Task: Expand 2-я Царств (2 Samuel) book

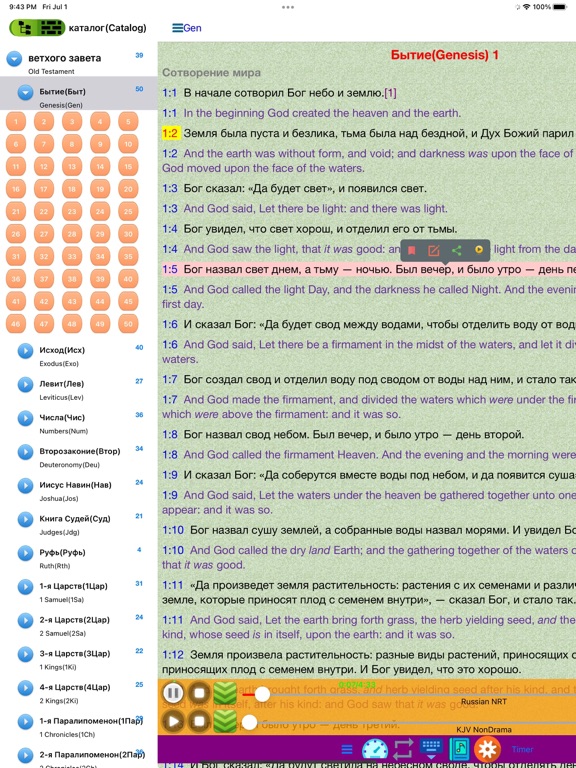Action: pos(25,621)
